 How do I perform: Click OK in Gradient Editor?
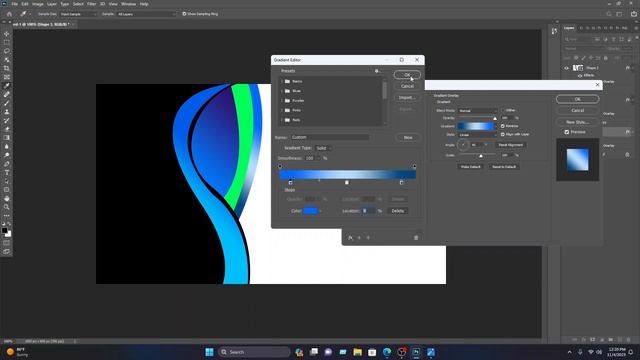click(x=407, y=75)
